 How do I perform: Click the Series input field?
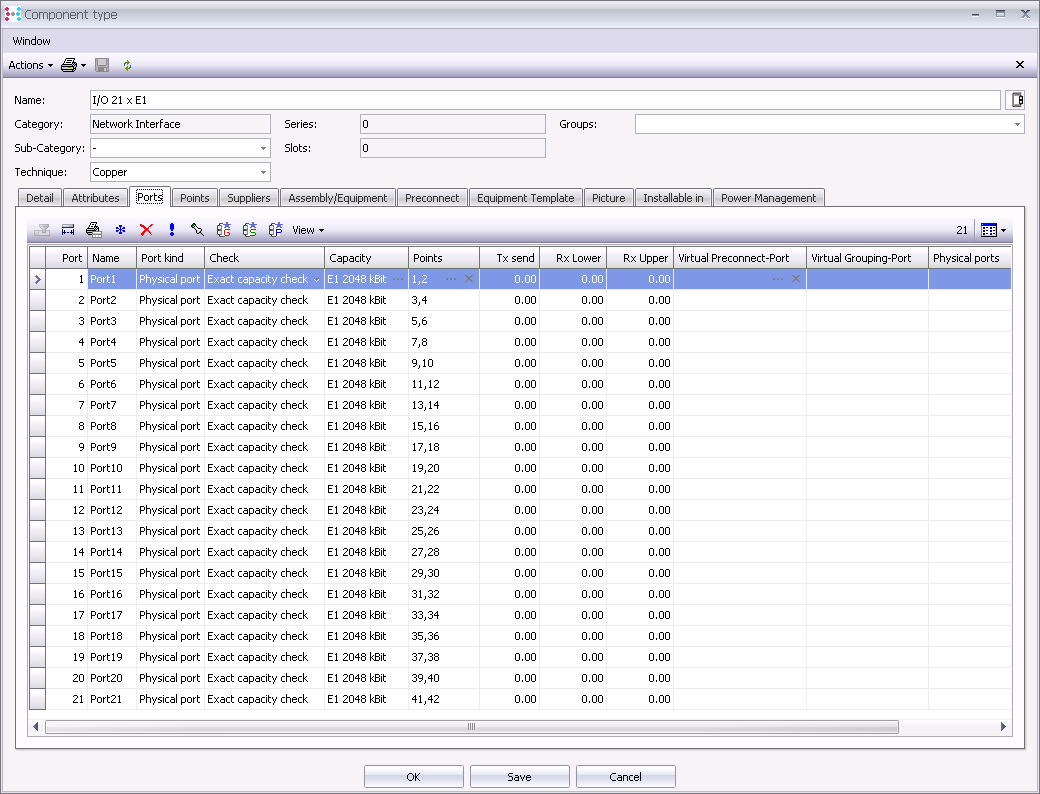[453, 124]
